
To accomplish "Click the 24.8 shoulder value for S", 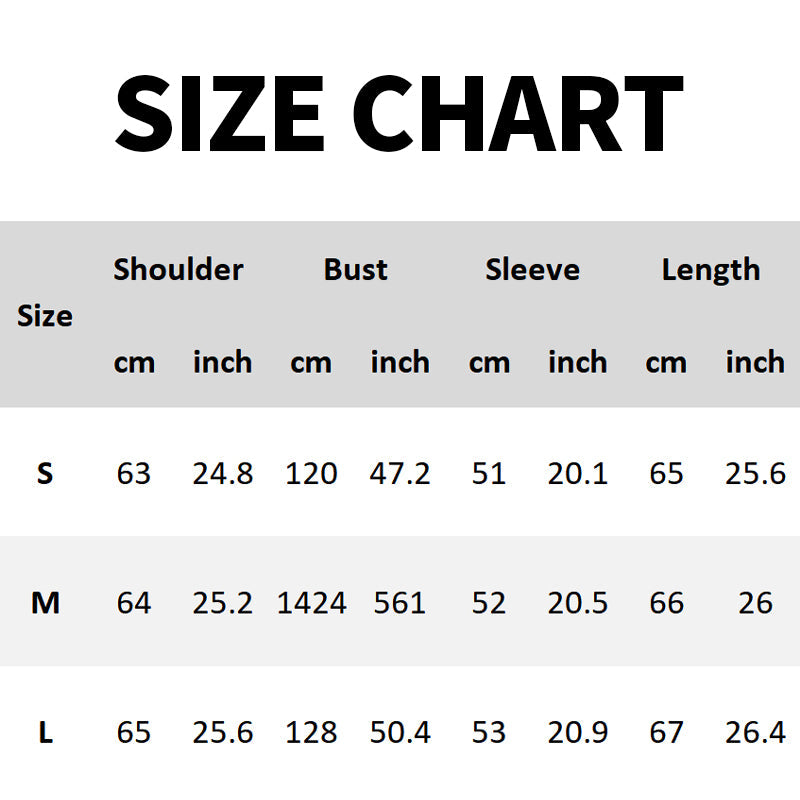I will click(x=222, y=473).
